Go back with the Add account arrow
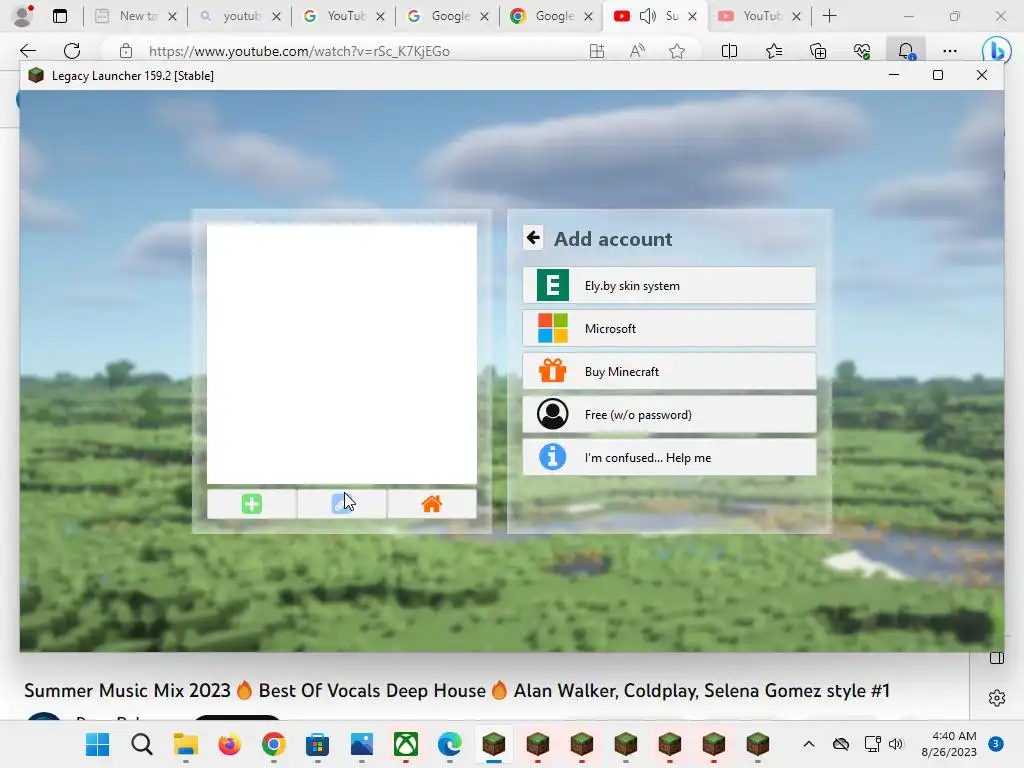Screen dimensions: 1024x768 tap(533, 238)
